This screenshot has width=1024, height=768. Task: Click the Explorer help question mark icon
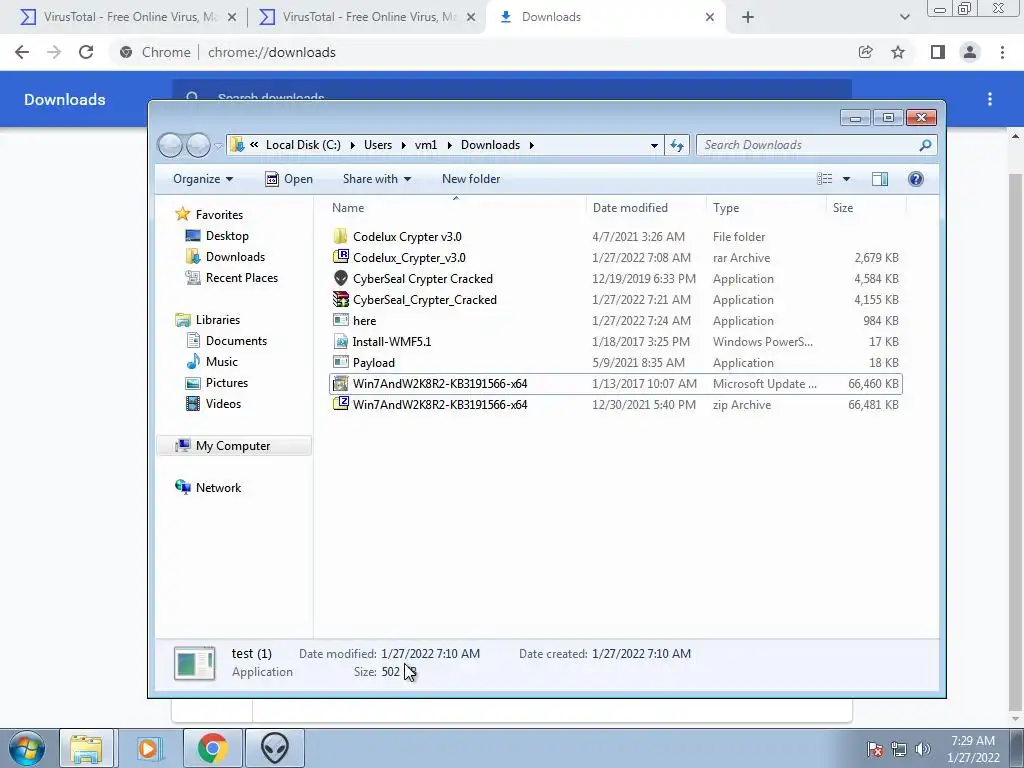pyautogui.click(x=916, y=179)
